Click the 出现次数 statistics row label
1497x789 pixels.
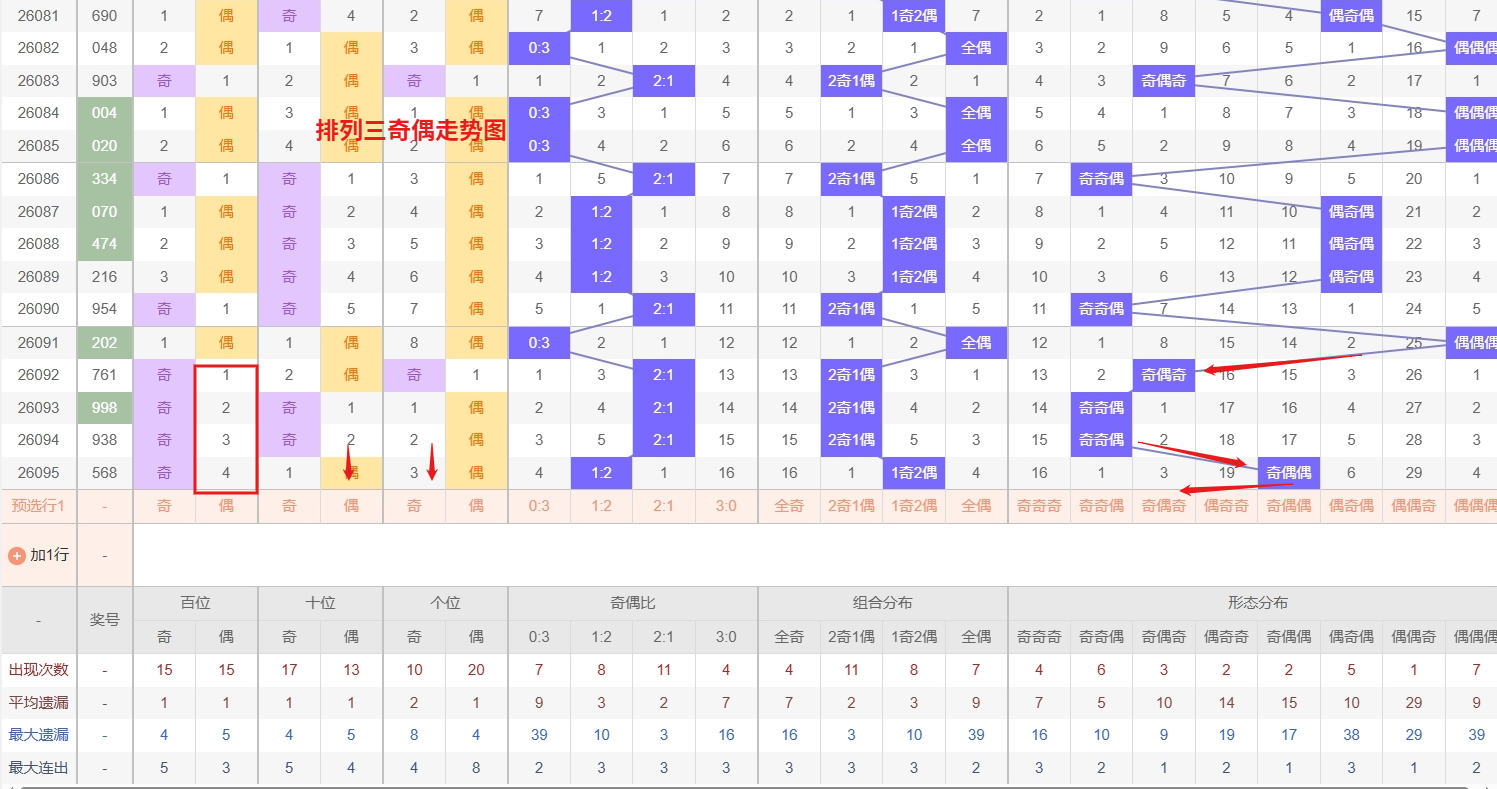click(38, 670)
